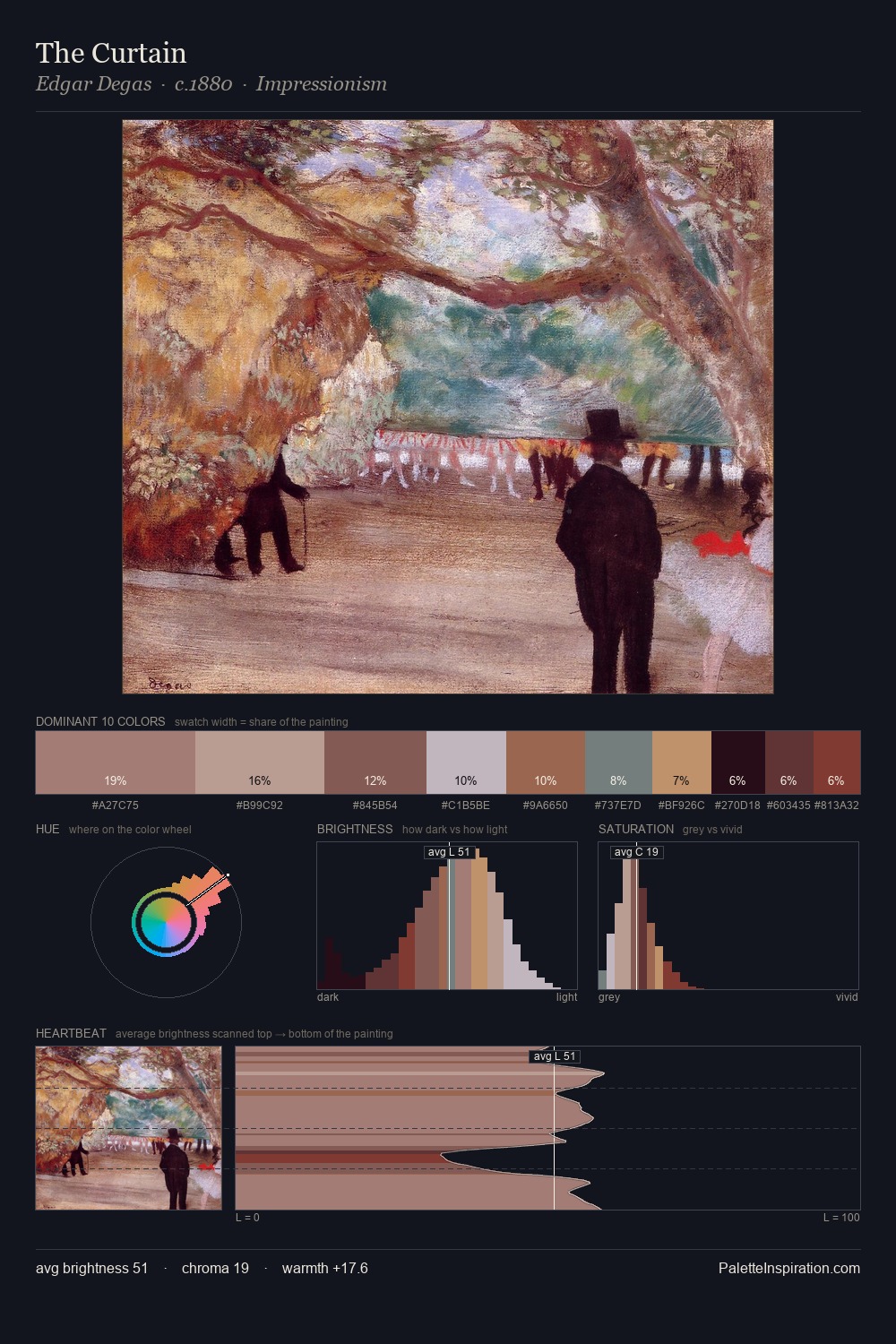Select the #603435 swatch
The height and width of the screenshot is (1344, 896).
pyautogui.click(x=789, y=762)
